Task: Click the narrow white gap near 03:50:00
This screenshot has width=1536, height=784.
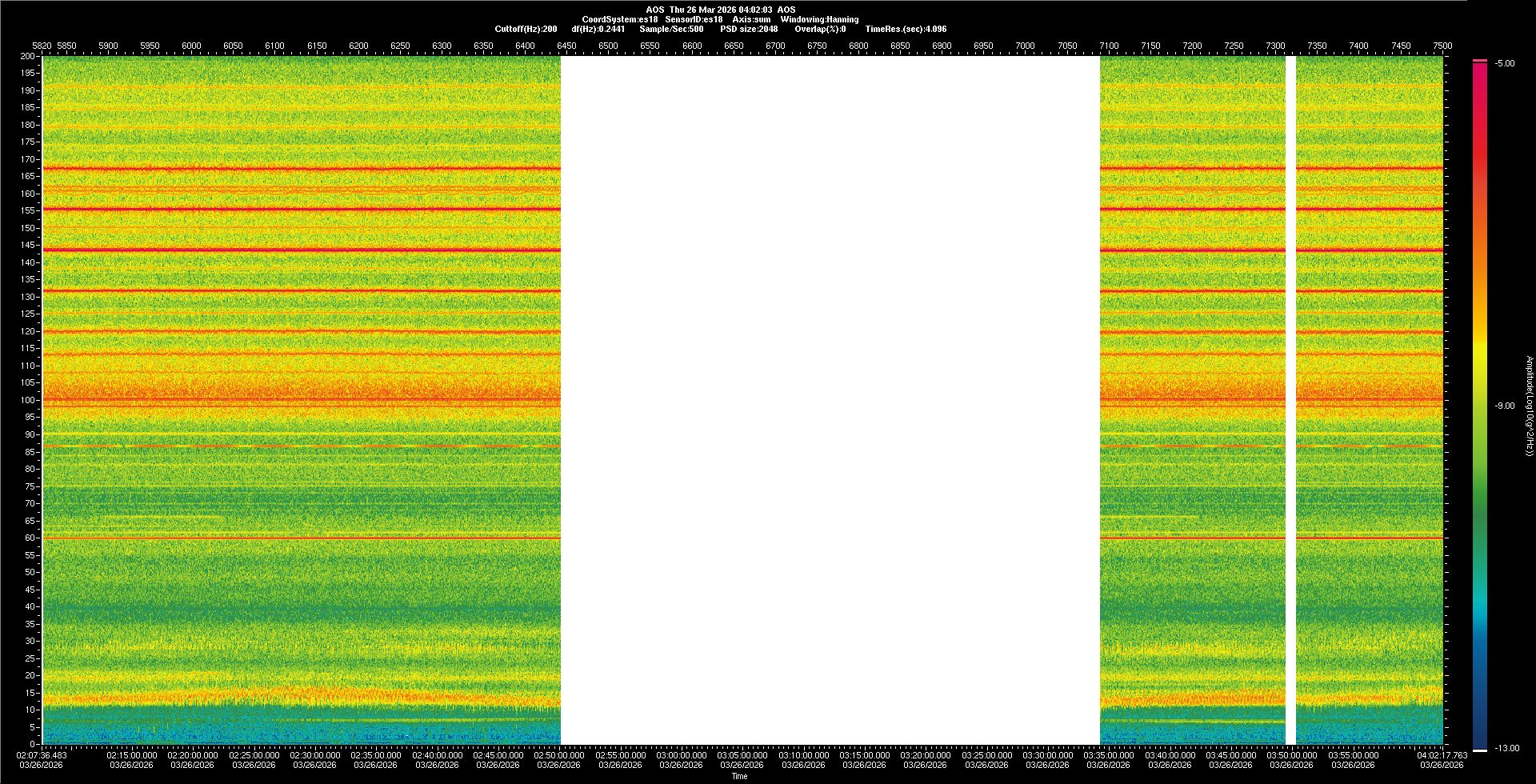Action: (1290, 400)
